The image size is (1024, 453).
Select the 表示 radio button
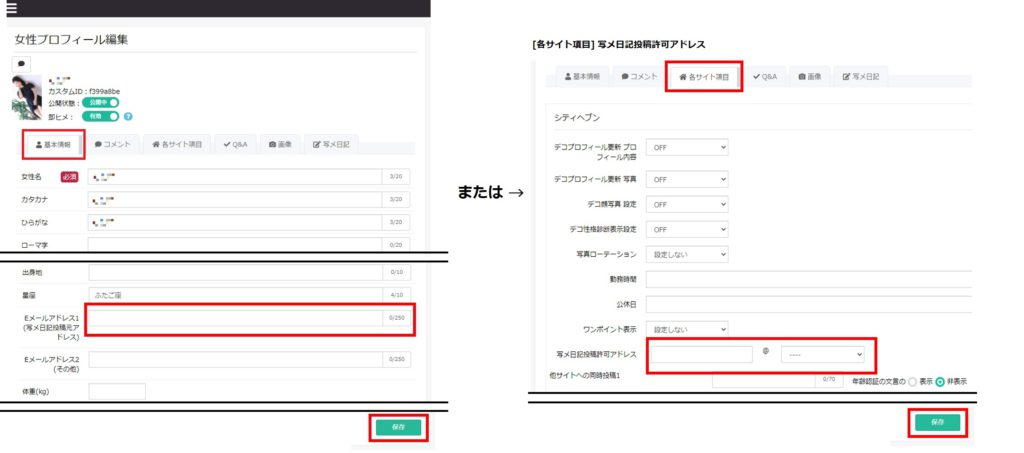[x=912, y=382]
